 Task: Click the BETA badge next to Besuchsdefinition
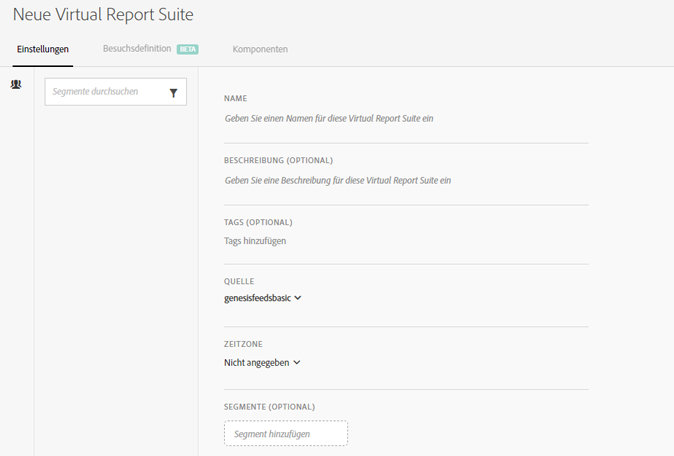tap(188, 49)
